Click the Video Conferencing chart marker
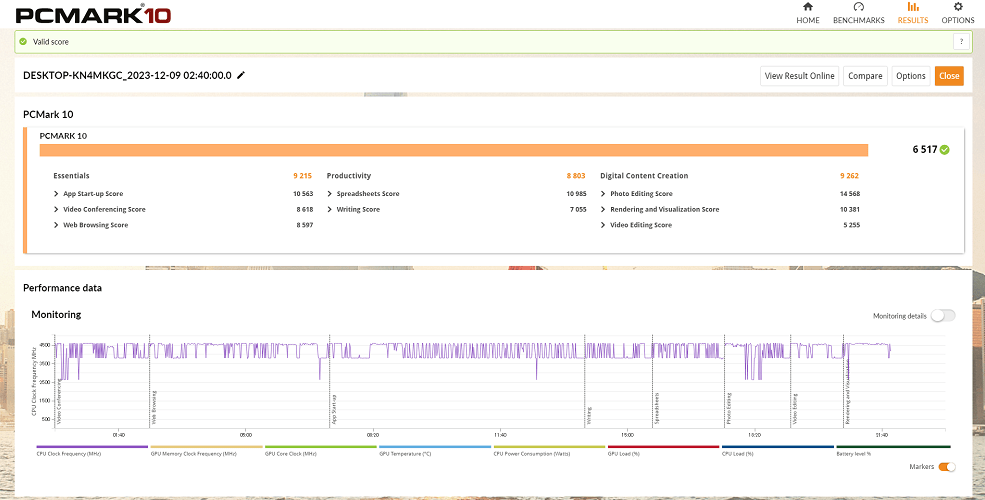Screen dimensions: 985x500 [x=59, y=402]
